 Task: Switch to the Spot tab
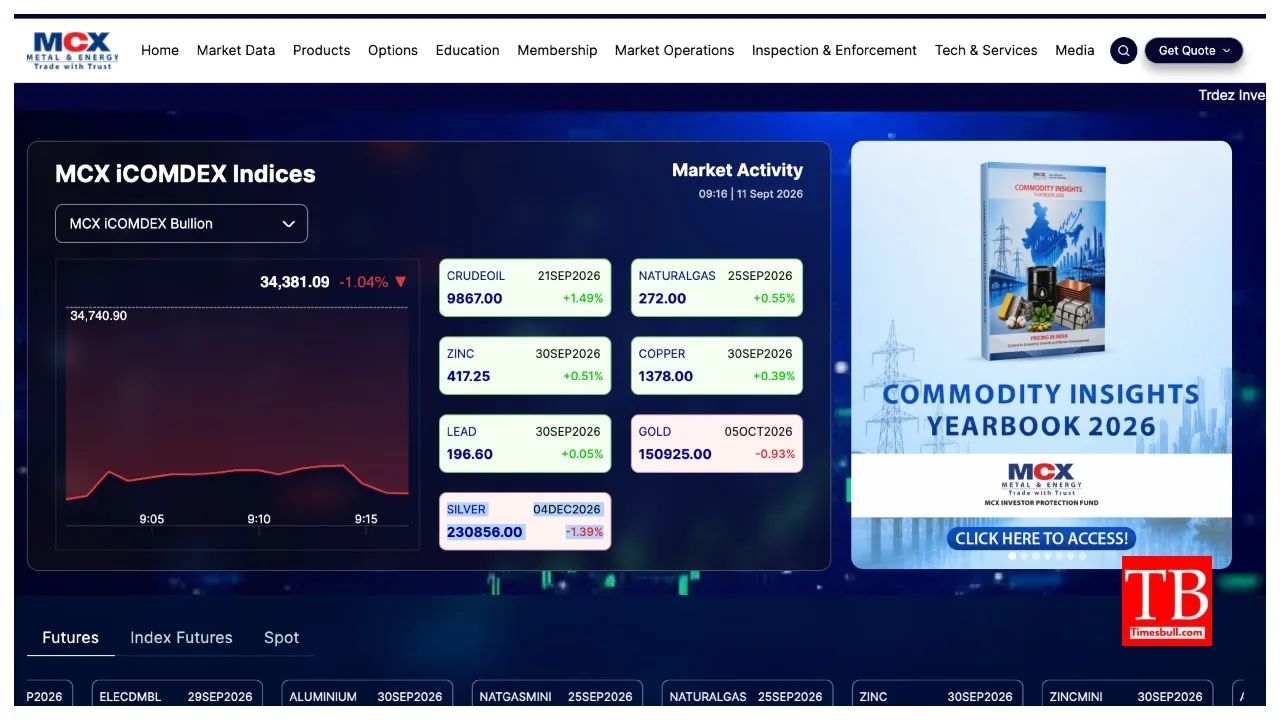[x=281, y=637]
